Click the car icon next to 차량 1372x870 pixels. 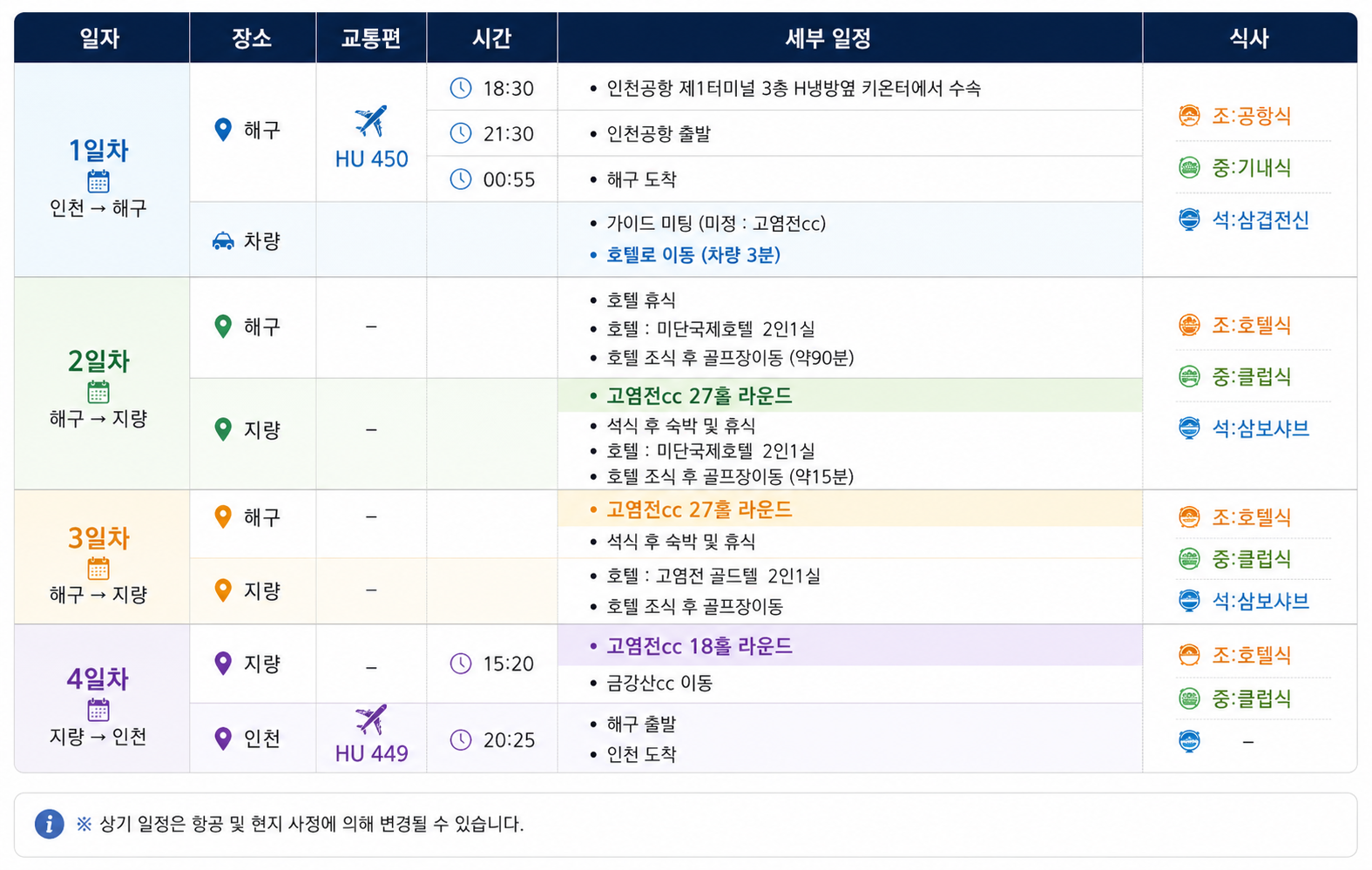pyautogui.click(x=223, y=241)
